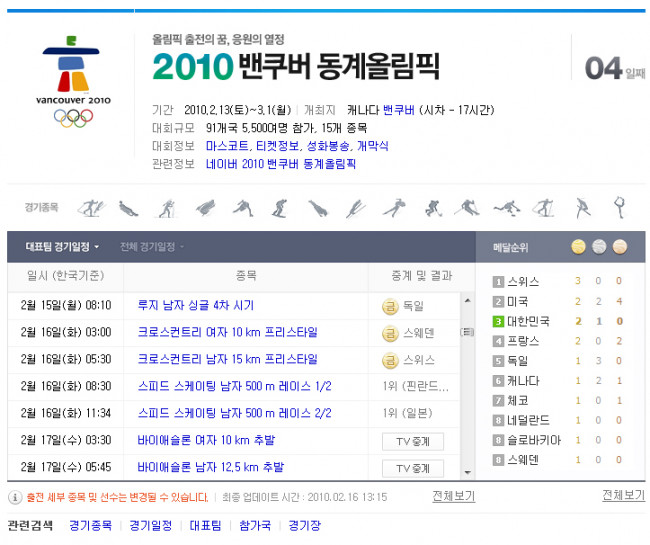This screenshot has height=545, width=650.
Task: Select the first sport icon beside 경기종목
Action: click(91, 208)
